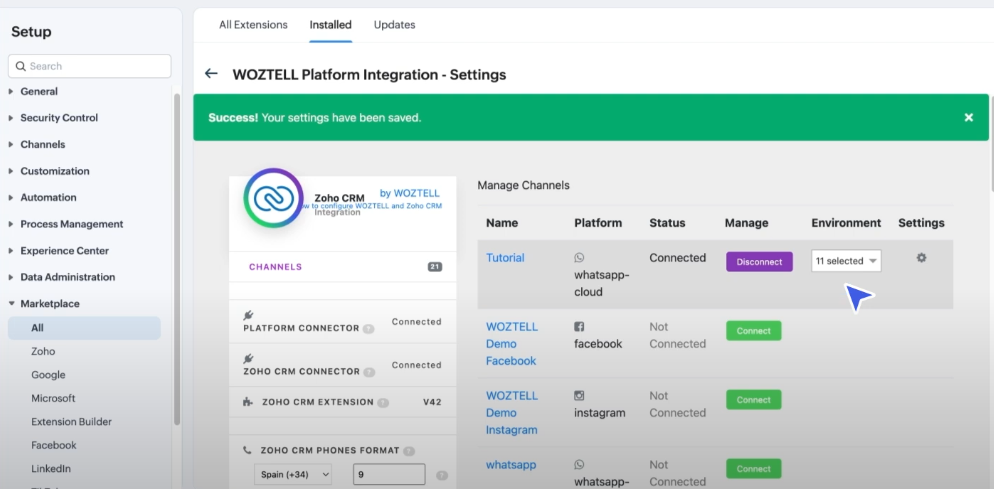The height and width of the screenshot is (489, 994).
Task: Click the Environment column header
Action: (846, 223)
